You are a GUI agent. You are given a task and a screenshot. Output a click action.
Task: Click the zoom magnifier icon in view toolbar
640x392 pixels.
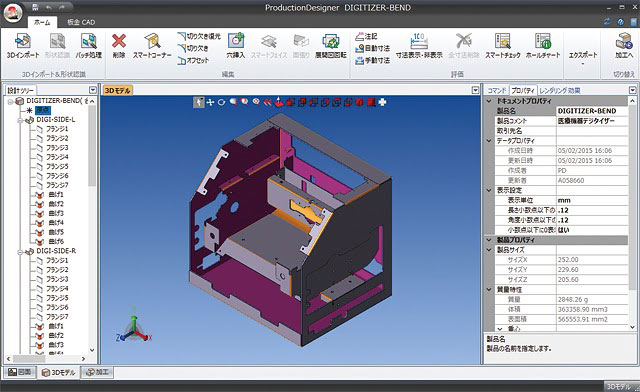point(256,102)
